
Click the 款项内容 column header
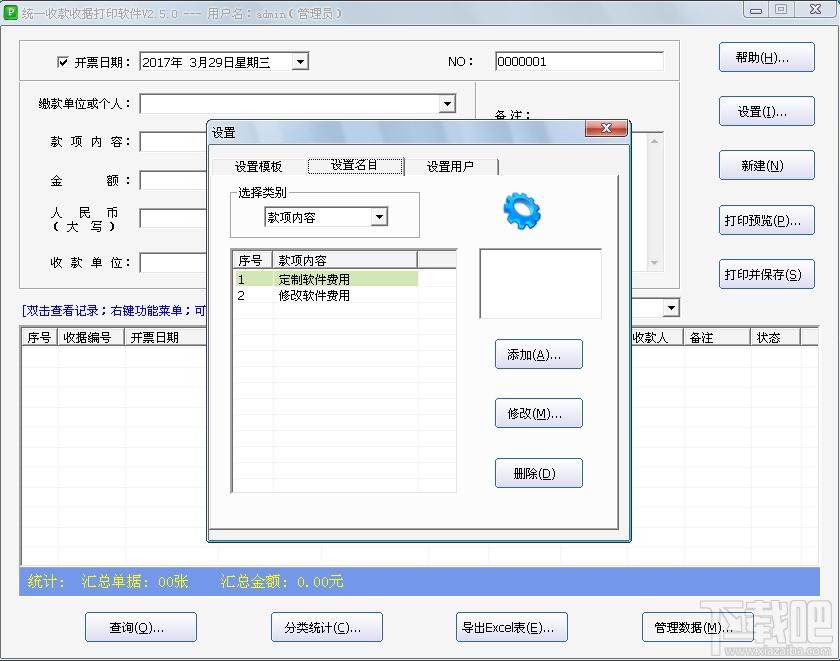345,260
